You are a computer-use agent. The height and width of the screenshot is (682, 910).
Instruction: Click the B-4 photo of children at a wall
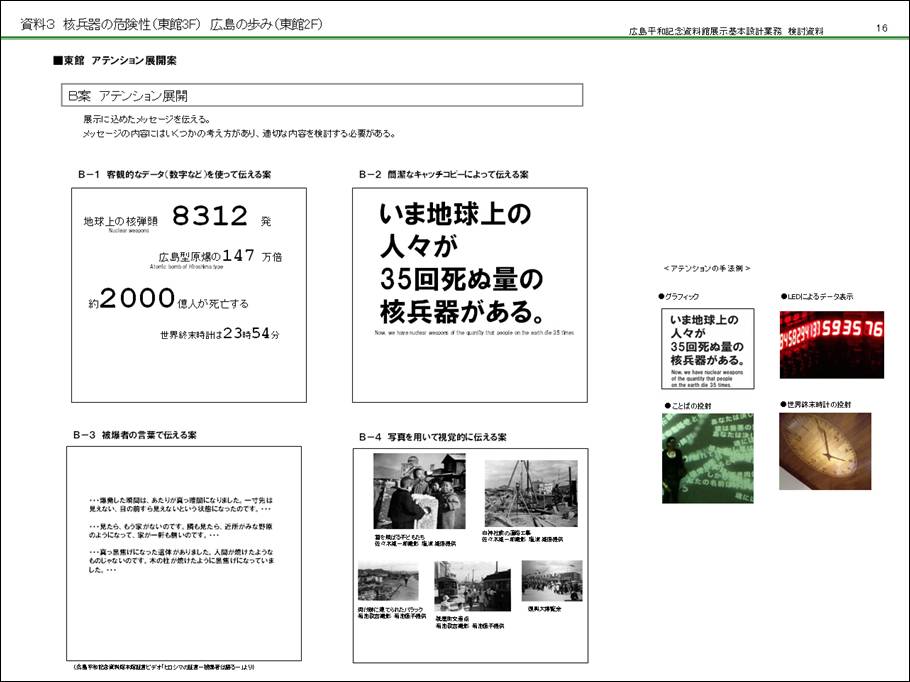click(x=419, y=491)
